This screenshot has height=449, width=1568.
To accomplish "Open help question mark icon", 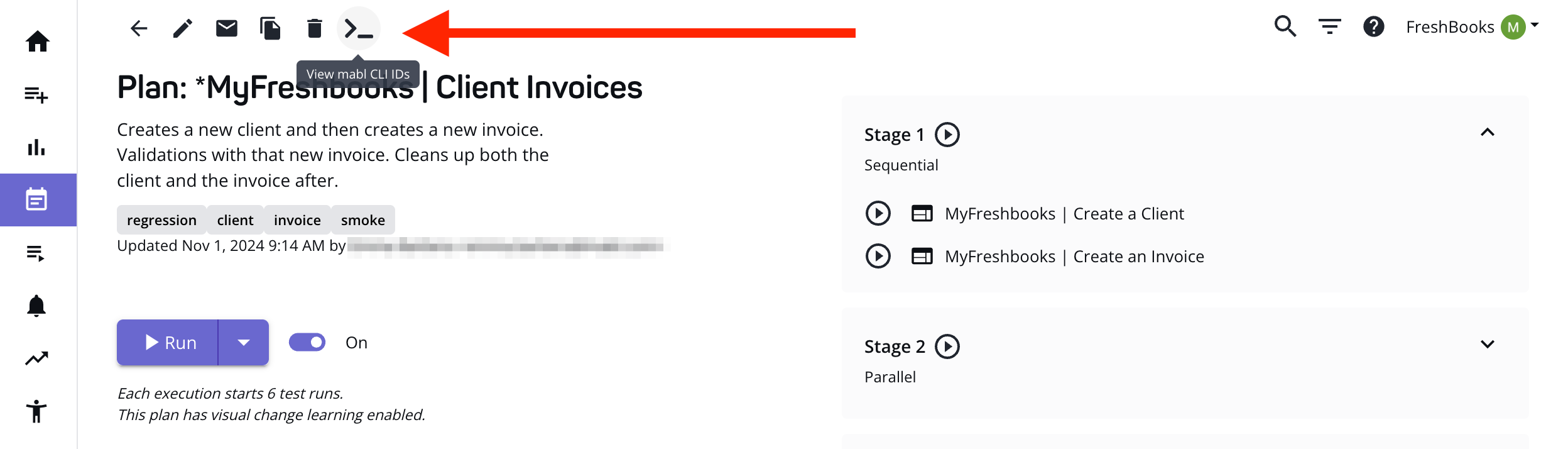I will tap(1373, 26).
